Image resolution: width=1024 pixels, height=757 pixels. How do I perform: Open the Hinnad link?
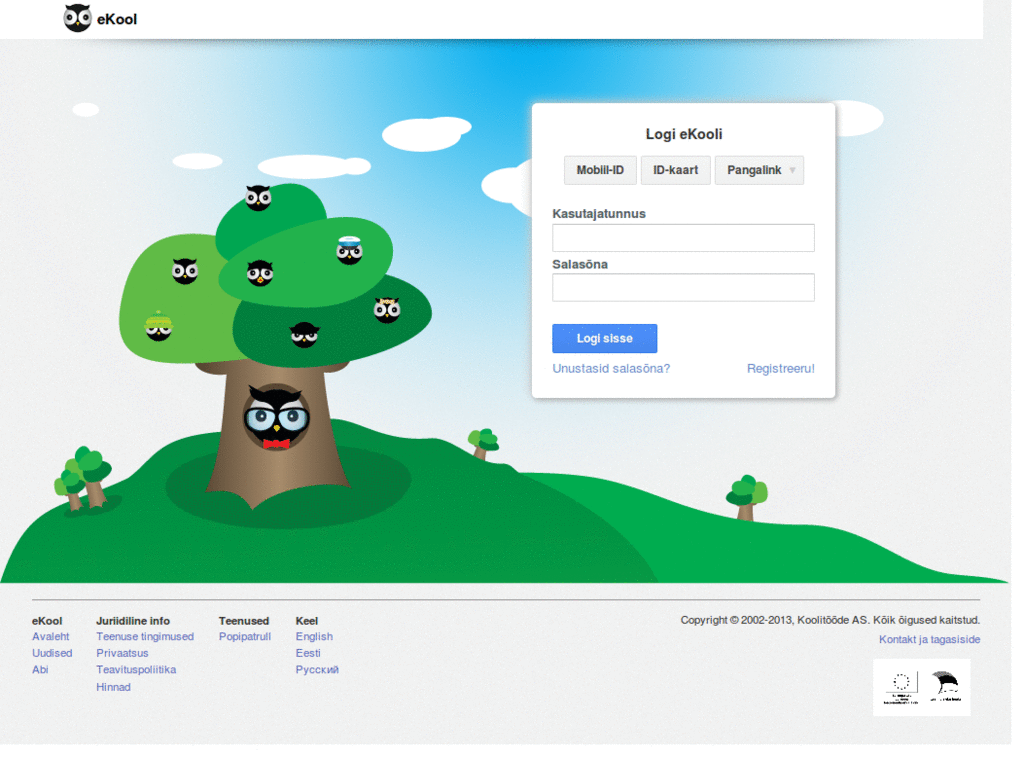(x=113, y=687)
